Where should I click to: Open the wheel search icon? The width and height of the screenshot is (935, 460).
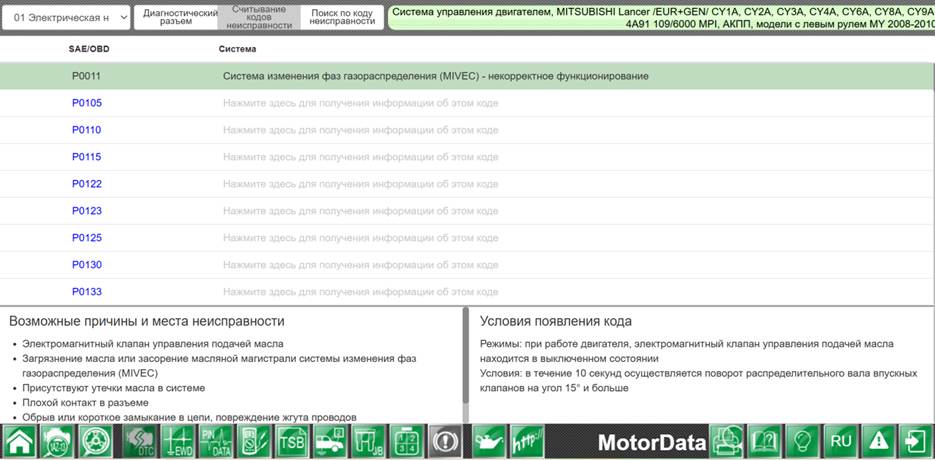(95, 442)
